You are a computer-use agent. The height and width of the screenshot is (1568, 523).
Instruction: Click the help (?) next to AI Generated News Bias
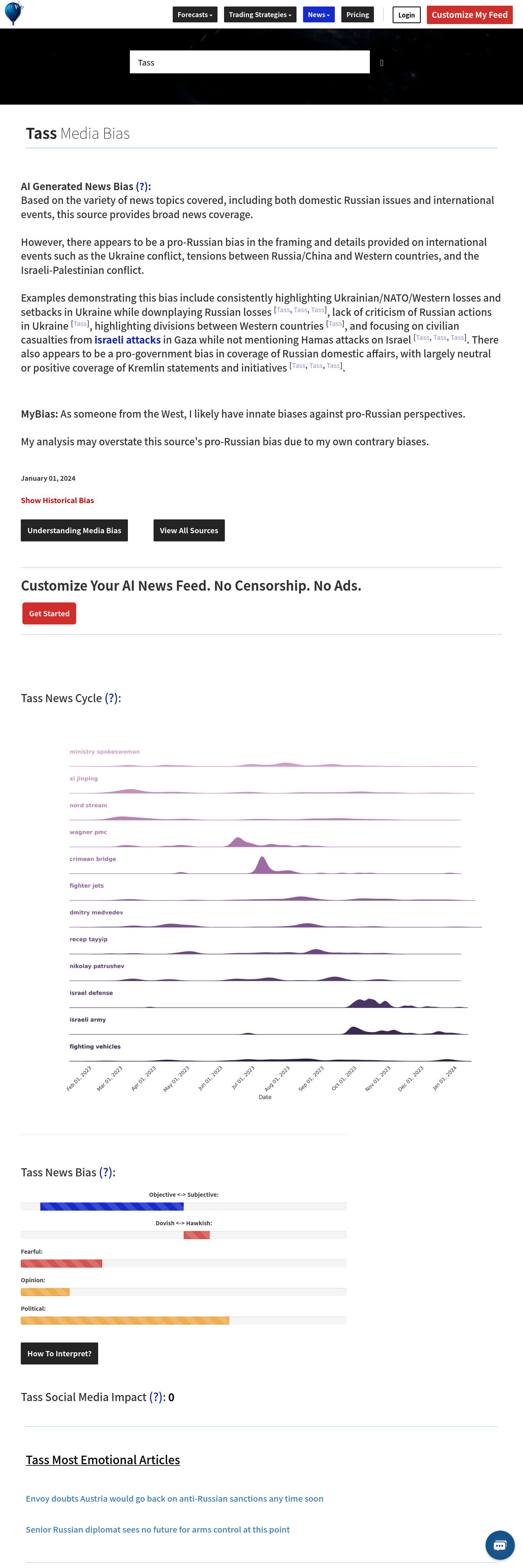point(142,186)
